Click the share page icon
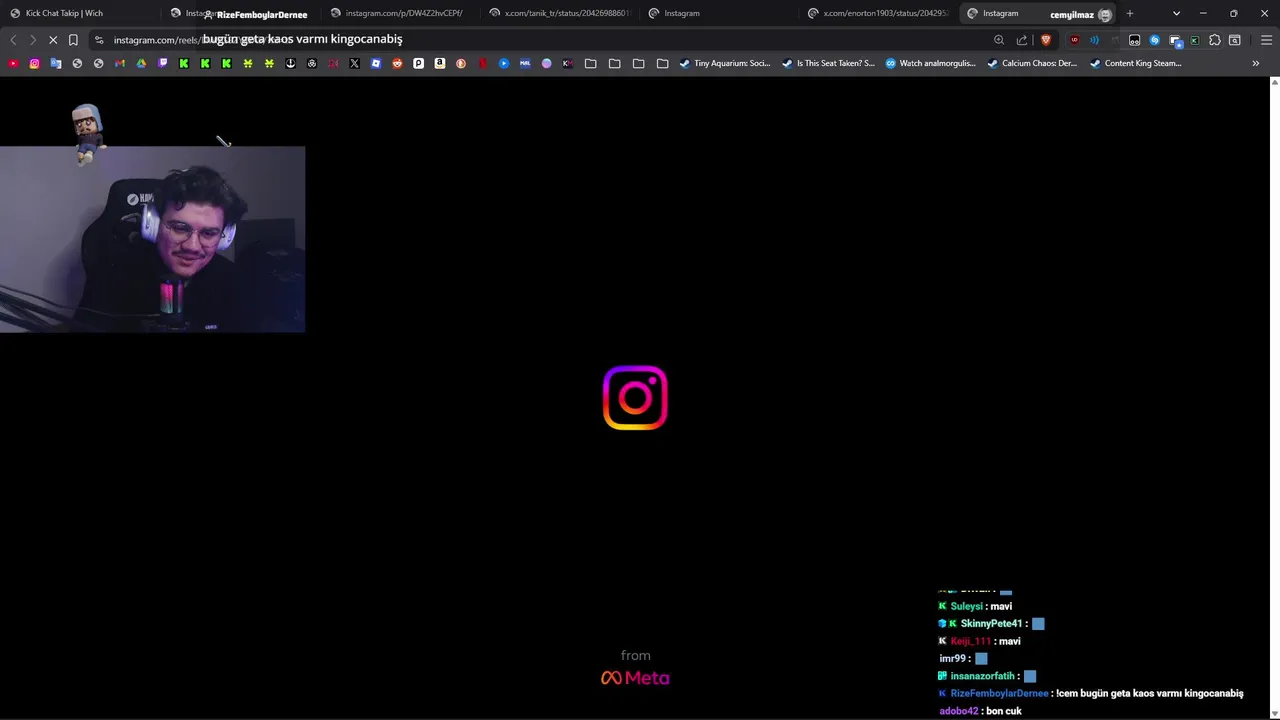 (x=1022, y=40)
